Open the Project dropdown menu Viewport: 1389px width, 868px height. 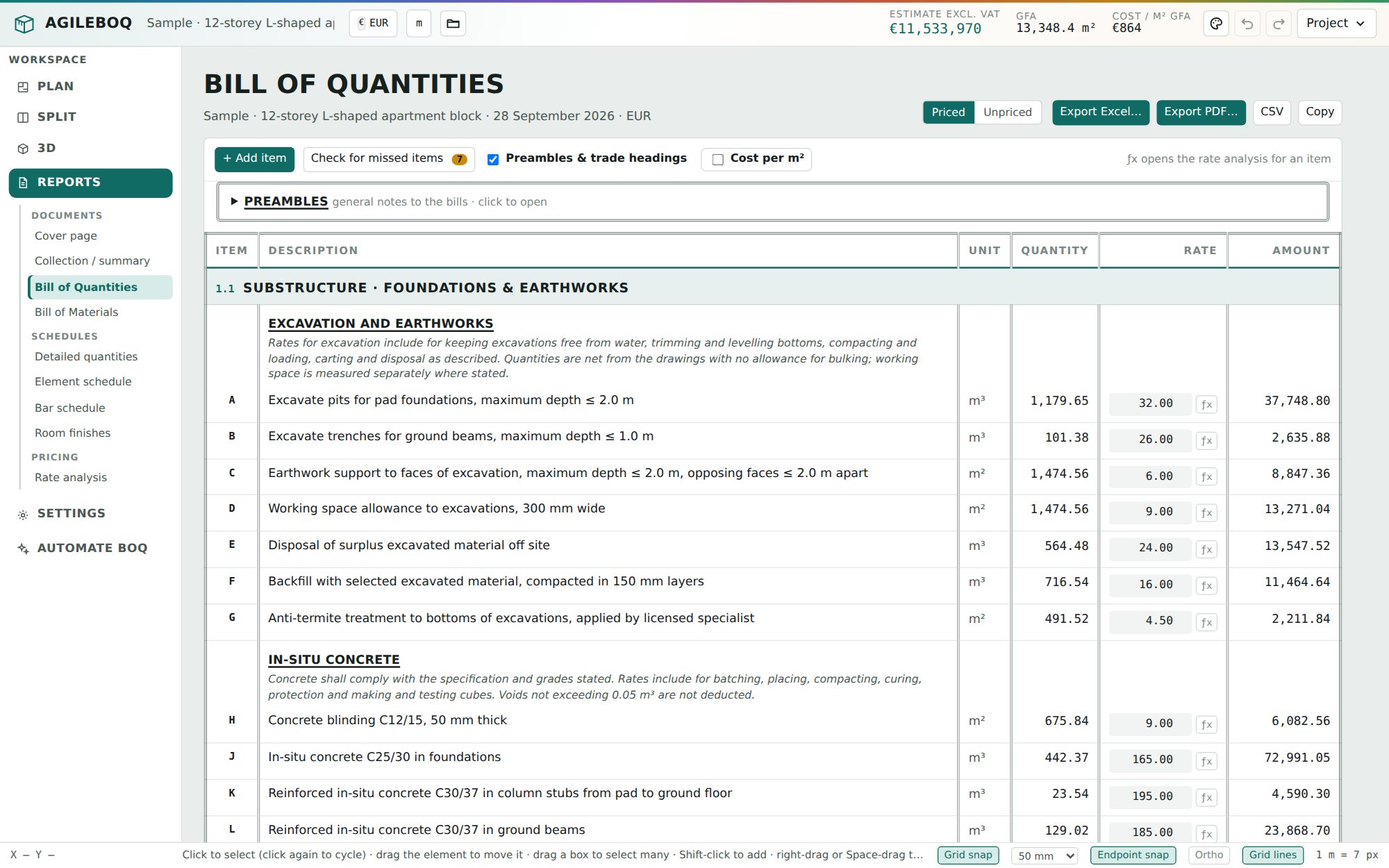(1336, 24)
